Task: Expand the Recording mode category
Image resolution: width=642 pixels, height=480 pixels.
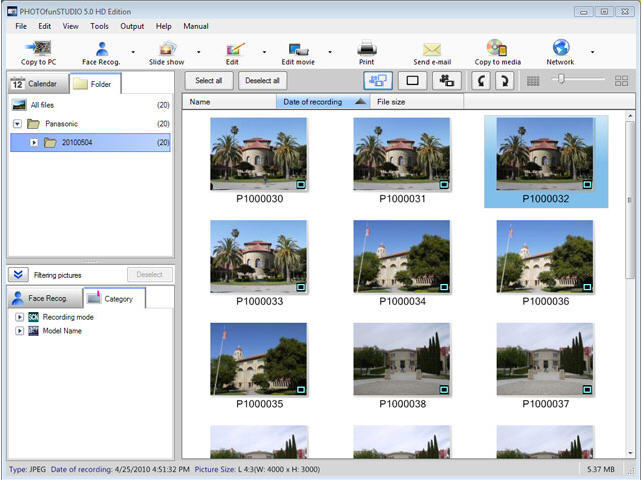Action: tap(18, 317)
